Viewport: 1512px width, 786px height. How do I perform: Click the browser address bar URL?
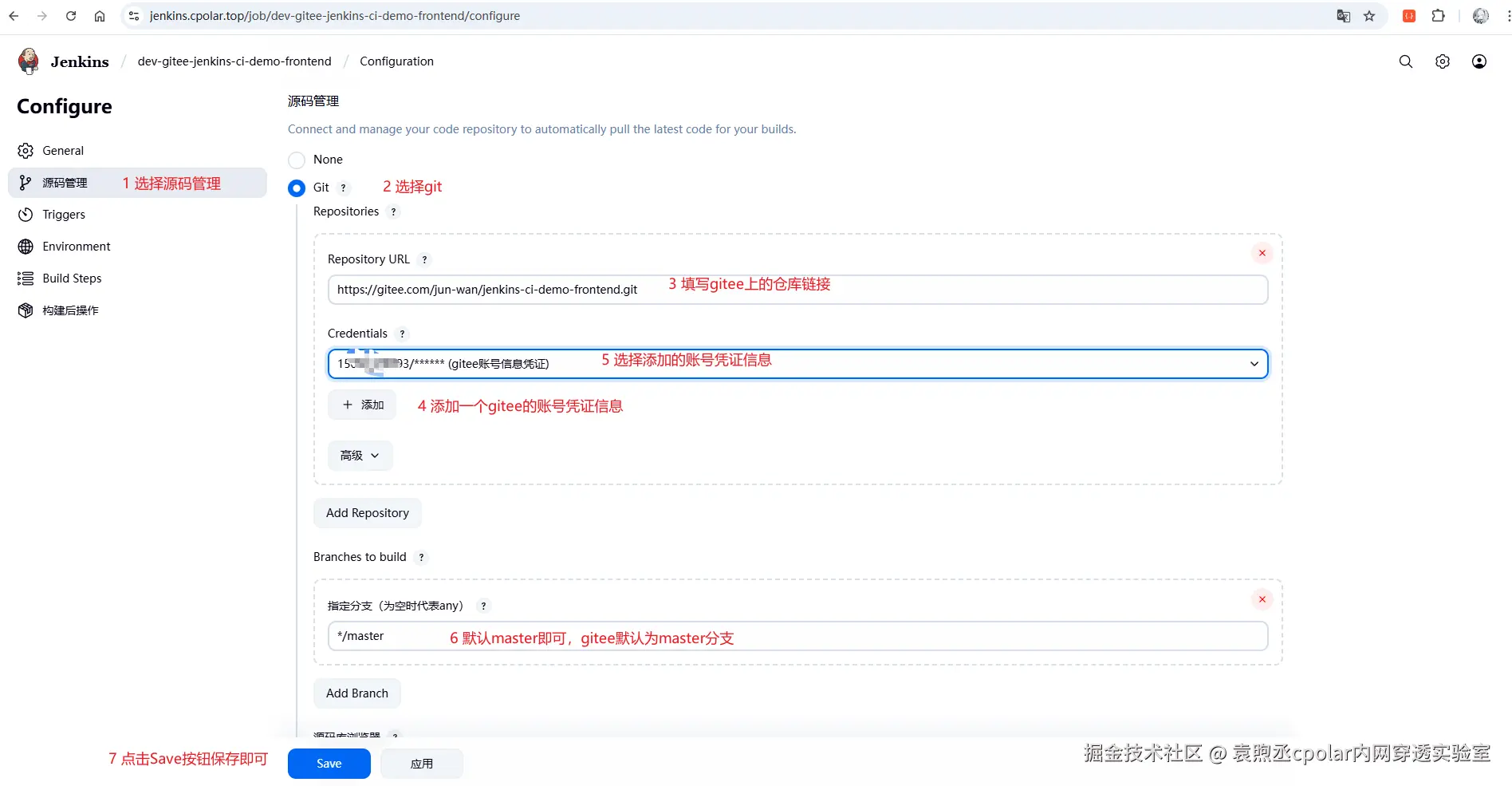coord(335,16)
